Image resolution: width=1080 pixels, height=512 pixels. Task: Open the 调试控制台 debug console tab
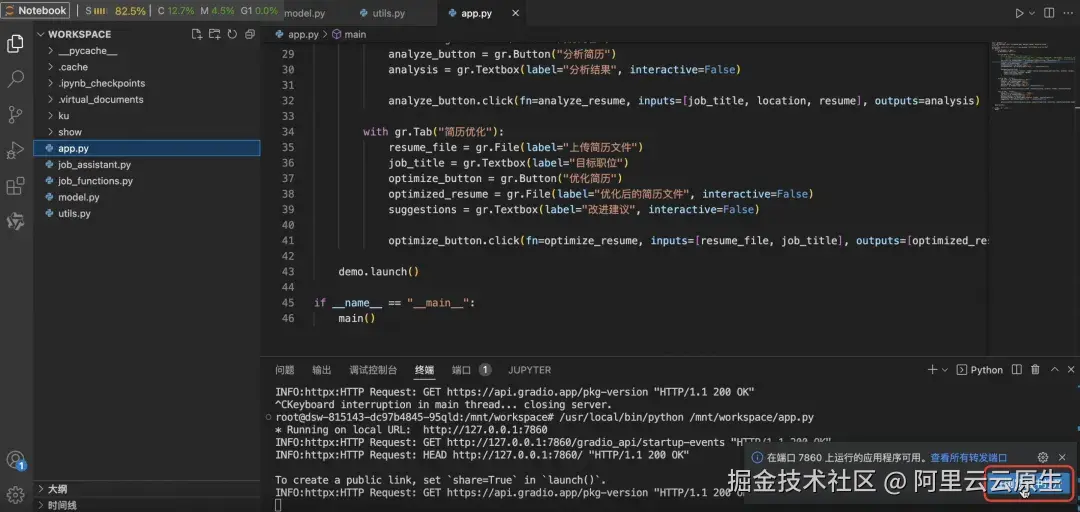tap(373, 370)
